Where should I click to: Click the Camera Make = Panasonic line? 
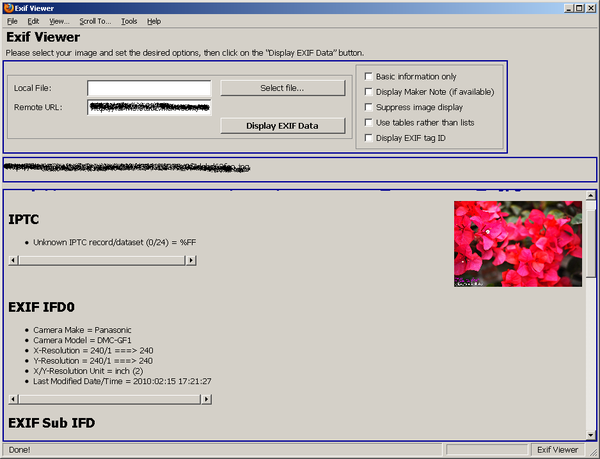point(82,330)
